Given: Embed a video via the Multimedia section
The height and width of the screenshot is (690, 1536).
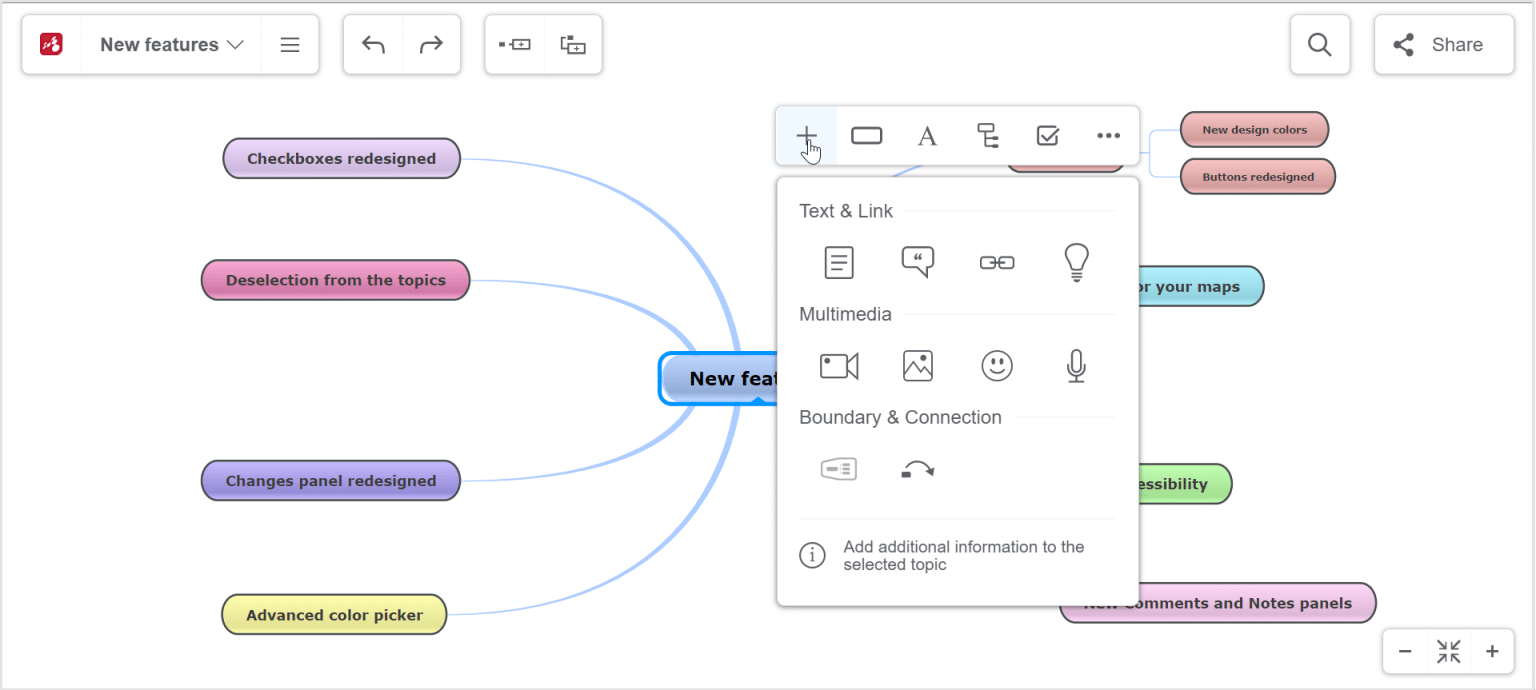Looking at the screenshot, I should tap(839, 365).
